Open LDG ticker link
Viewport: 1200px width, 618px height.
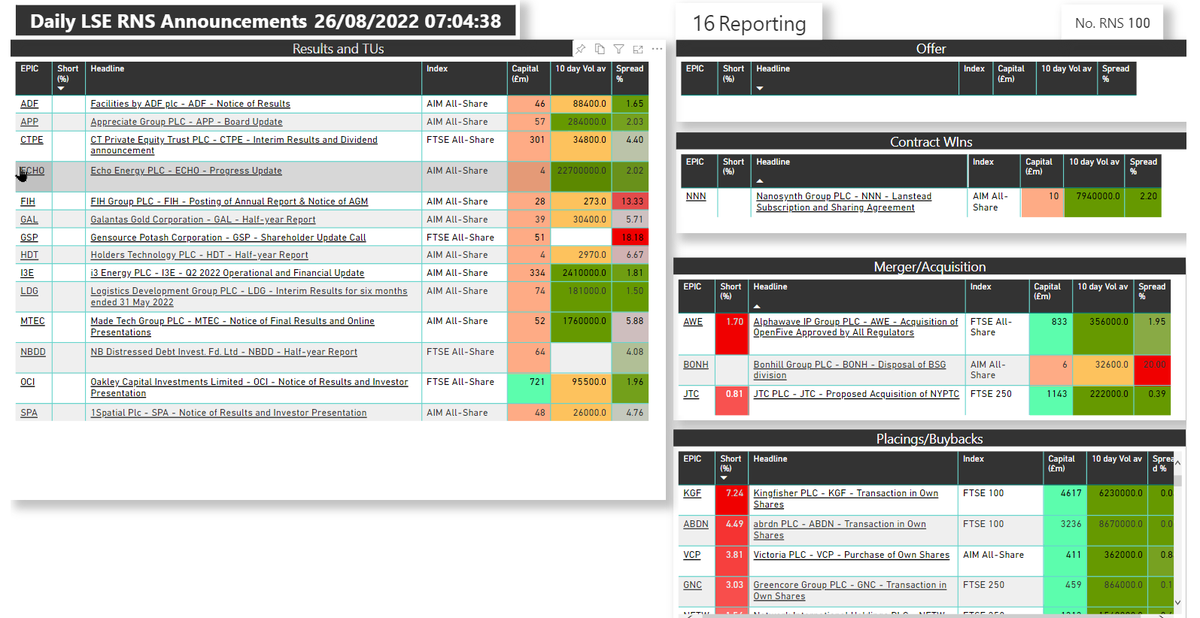29,291
